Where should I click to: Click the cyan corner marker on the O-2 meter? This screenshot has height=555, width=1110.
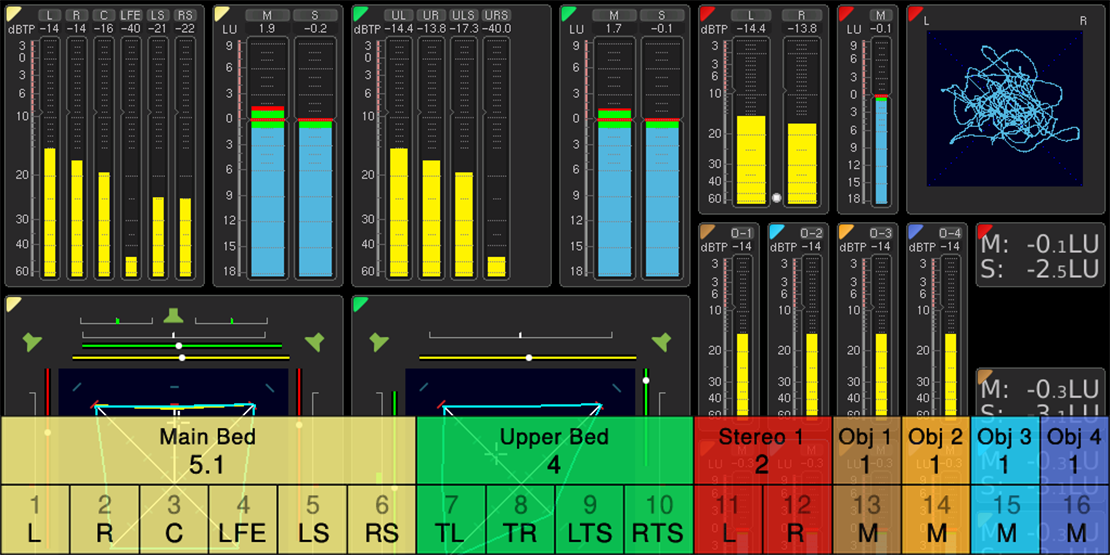tap(776, 231)
